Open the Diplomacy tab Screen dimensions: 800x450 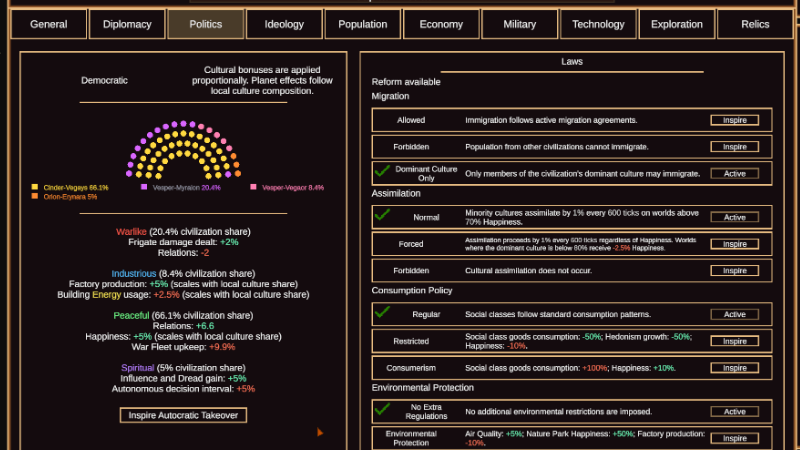pyautogui.click(x=127, y=24)
